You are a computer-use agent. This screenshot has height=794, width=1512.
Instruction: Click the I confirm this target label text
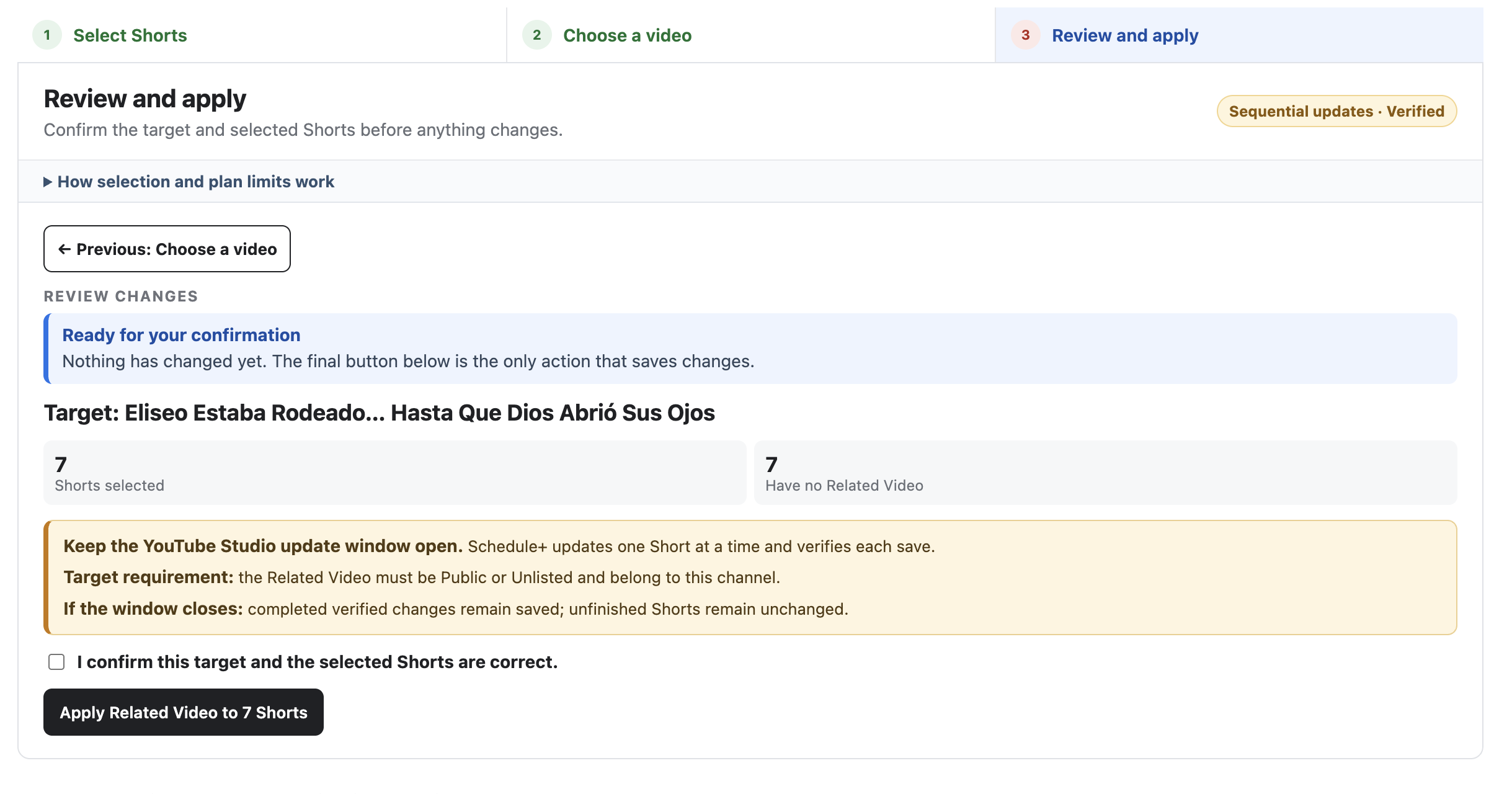[x=318, y=662]
